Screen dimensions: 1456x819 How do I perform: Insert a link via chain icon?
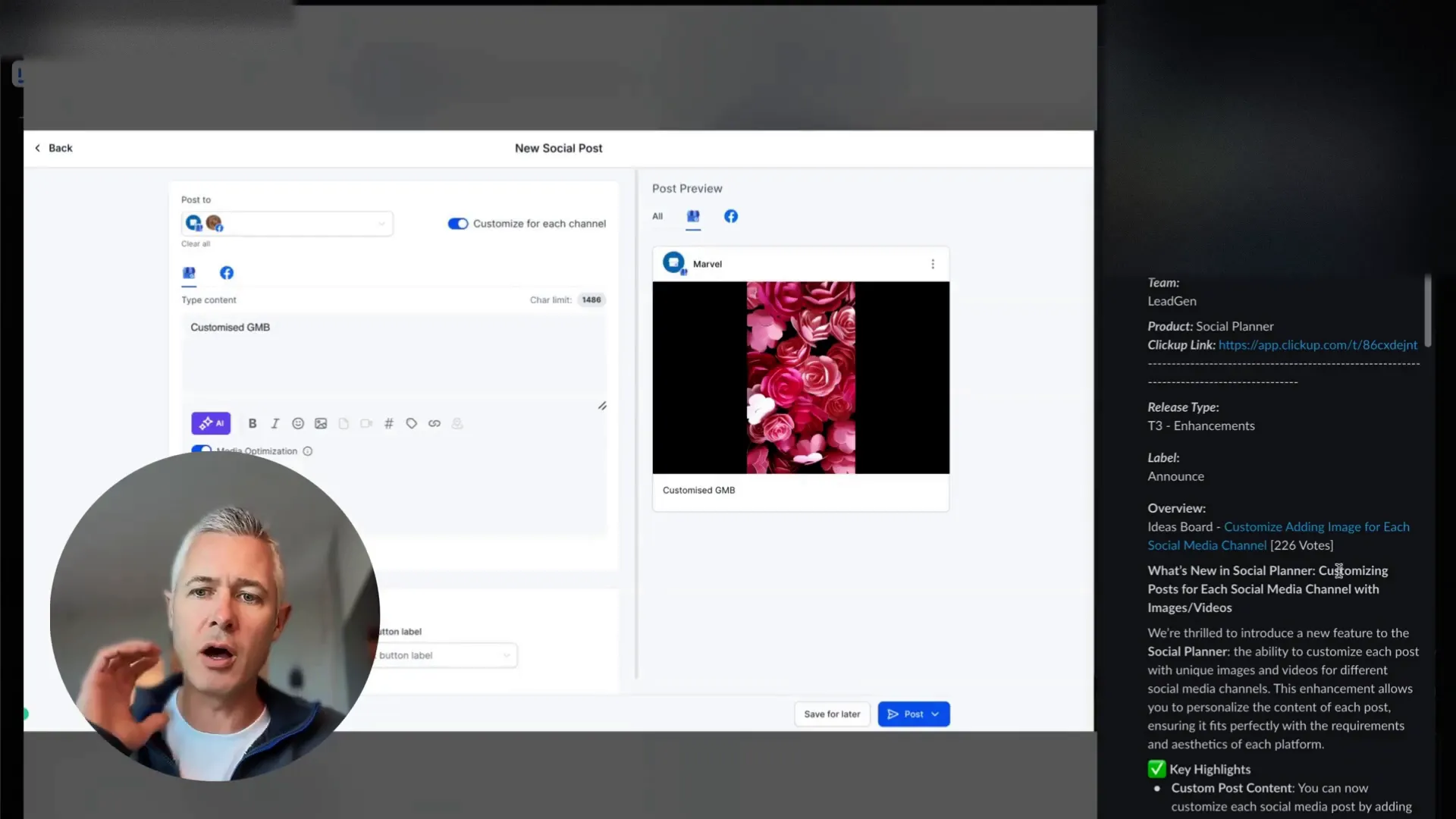[x=435, y=423]
